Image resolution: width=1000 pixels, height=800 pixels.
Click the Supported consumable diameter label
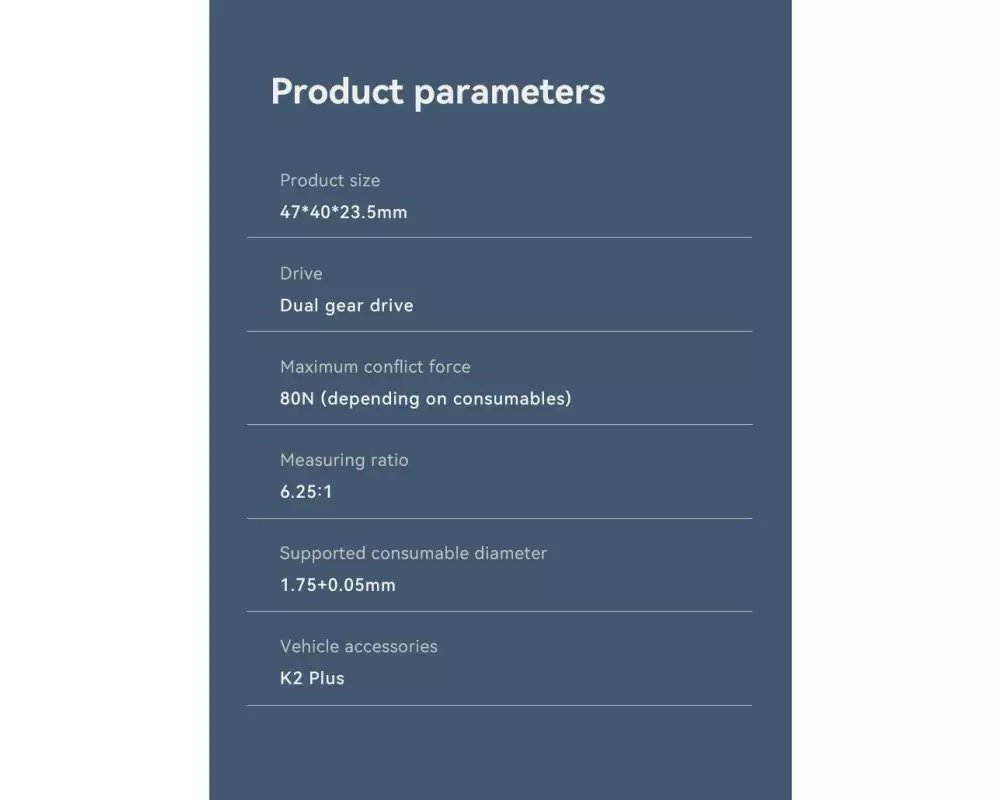pos(413,553)
